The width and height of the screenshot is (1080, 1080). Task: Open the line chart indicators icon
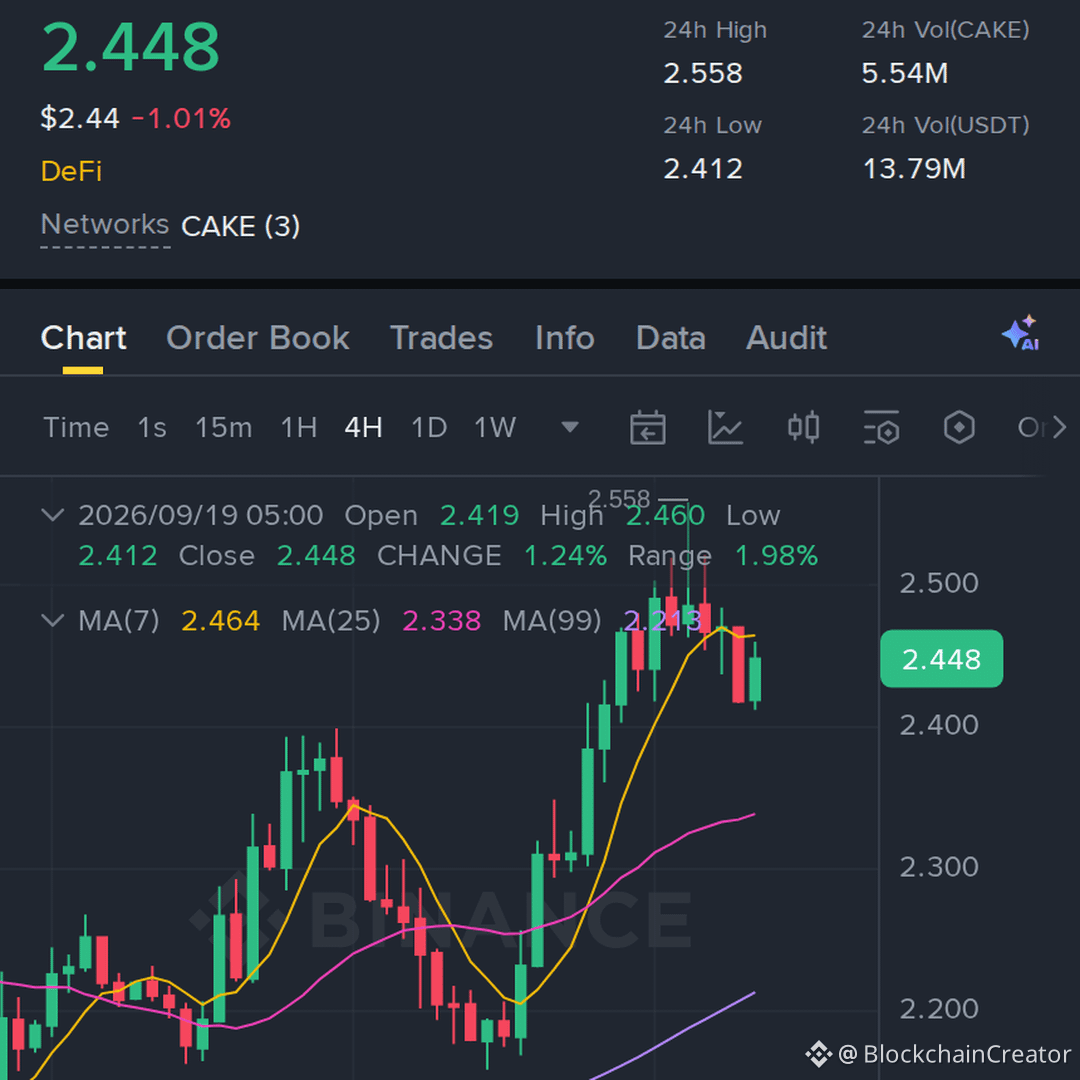[725, 427]
